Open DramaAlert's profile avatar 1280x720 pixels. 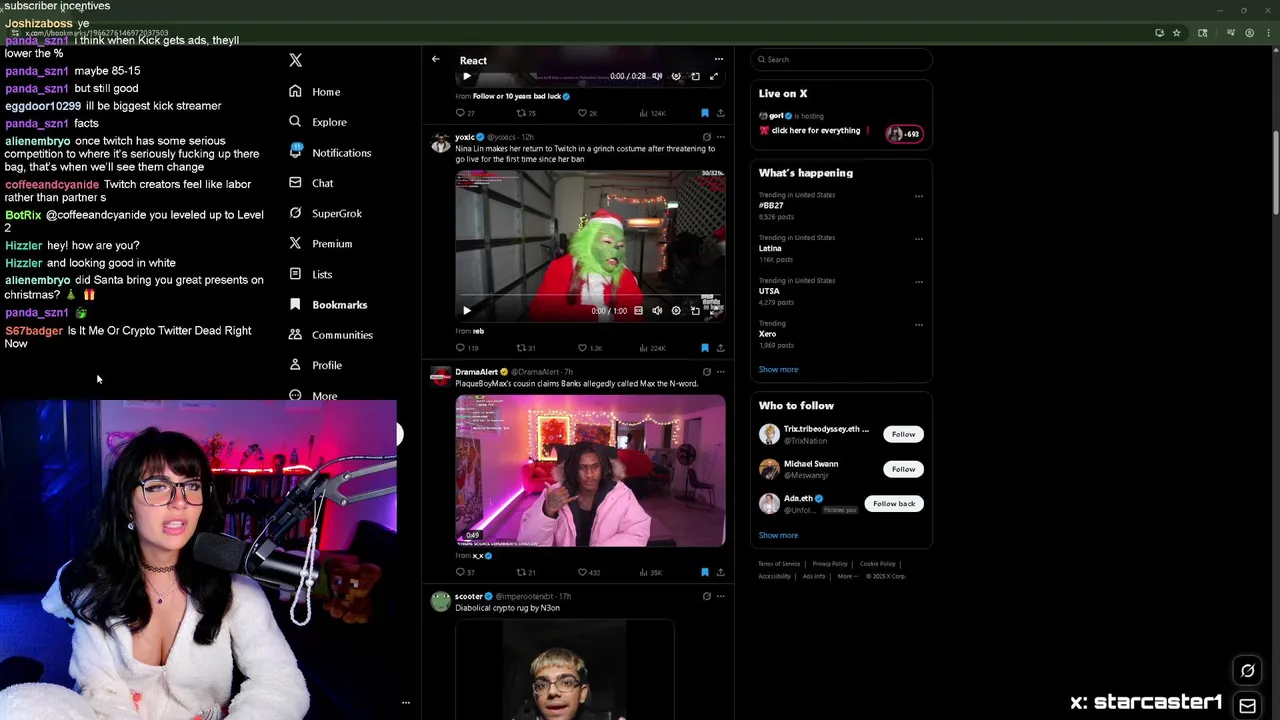(x=440, y=377)
